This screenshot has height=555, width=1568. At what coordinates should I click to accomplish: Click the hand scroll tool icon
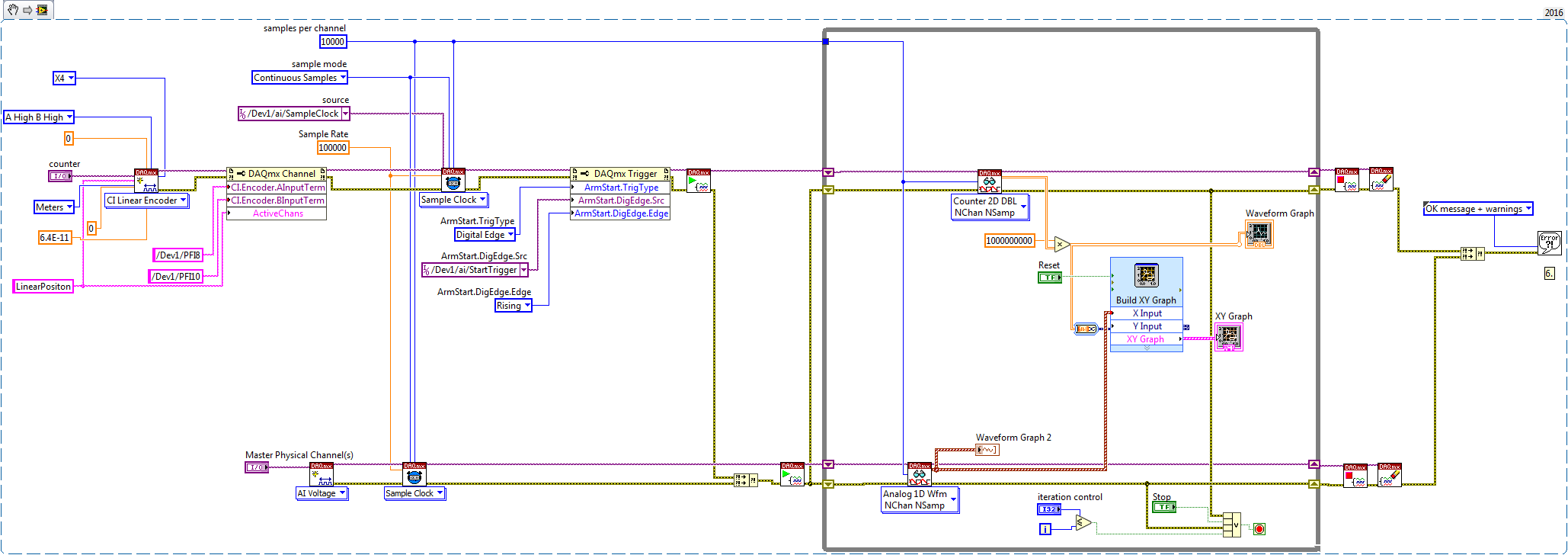[x=13, y=10]
